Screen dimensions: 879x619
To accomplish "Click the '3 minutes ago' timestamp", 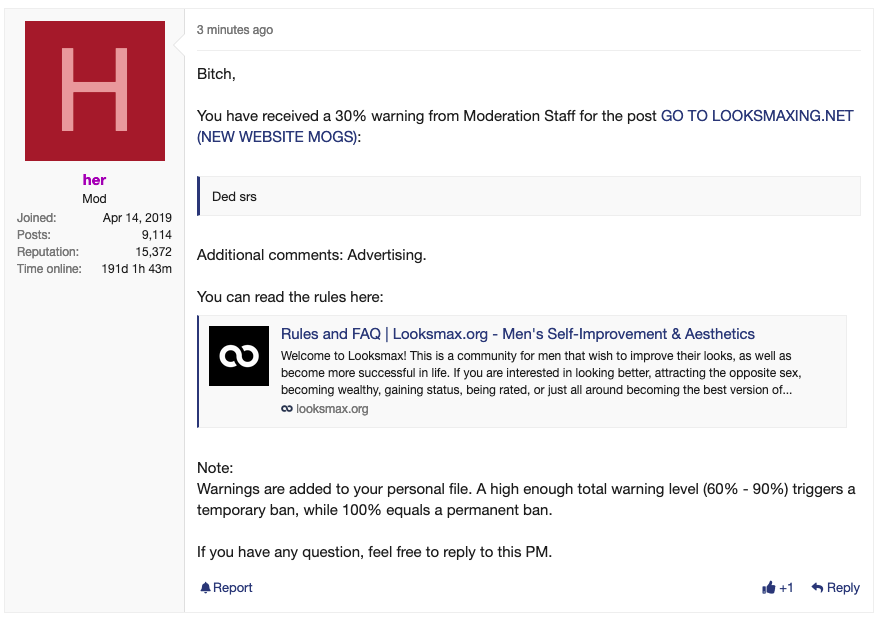I will point(235,30).
